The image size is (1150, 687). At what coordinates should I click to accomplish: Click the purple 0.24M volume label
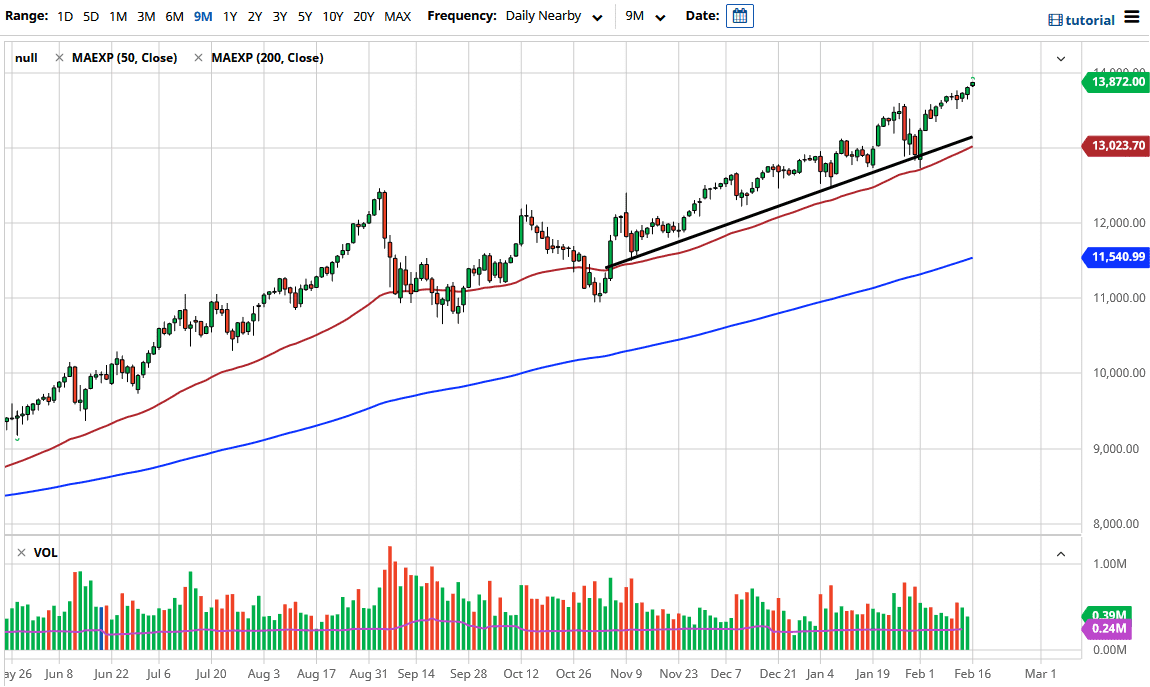[x=1107, y=629]
